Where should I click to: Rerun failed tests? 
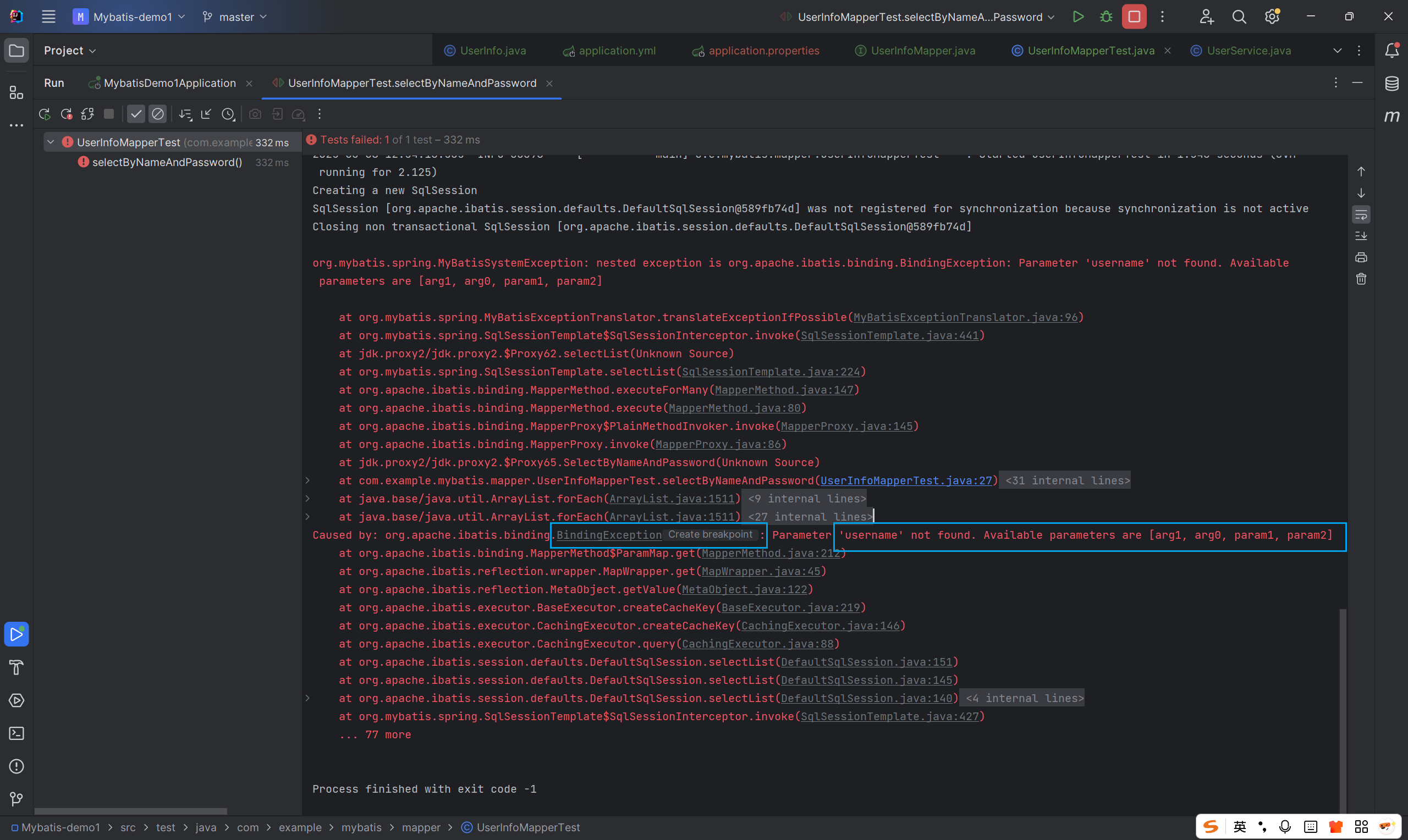(66, 114)
